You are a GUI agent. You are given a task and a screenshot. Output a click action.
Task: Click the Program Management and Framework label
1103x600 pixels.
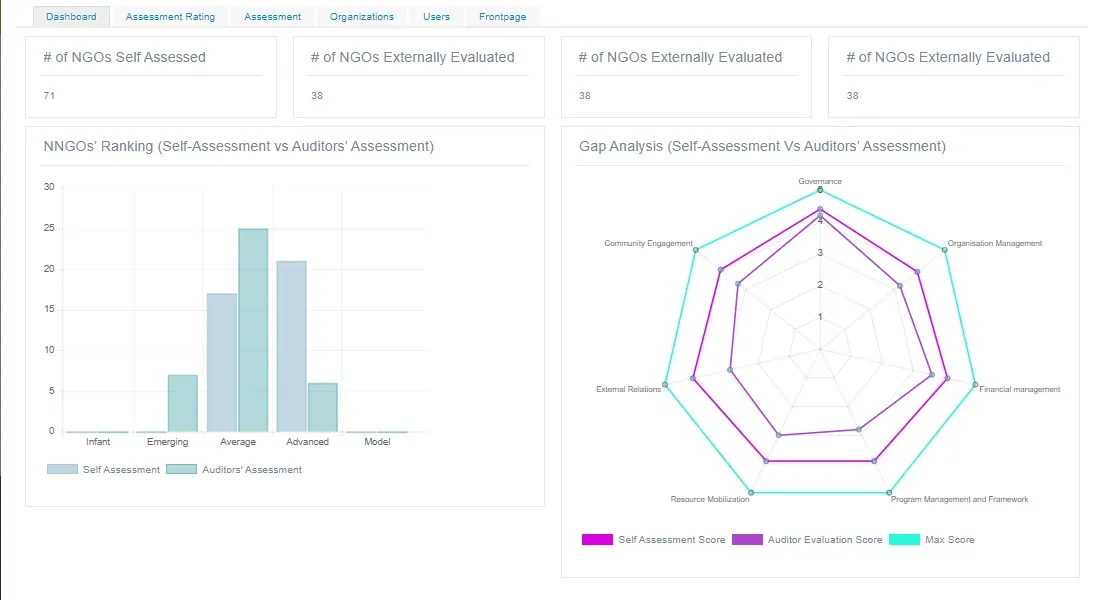(959, 499)
